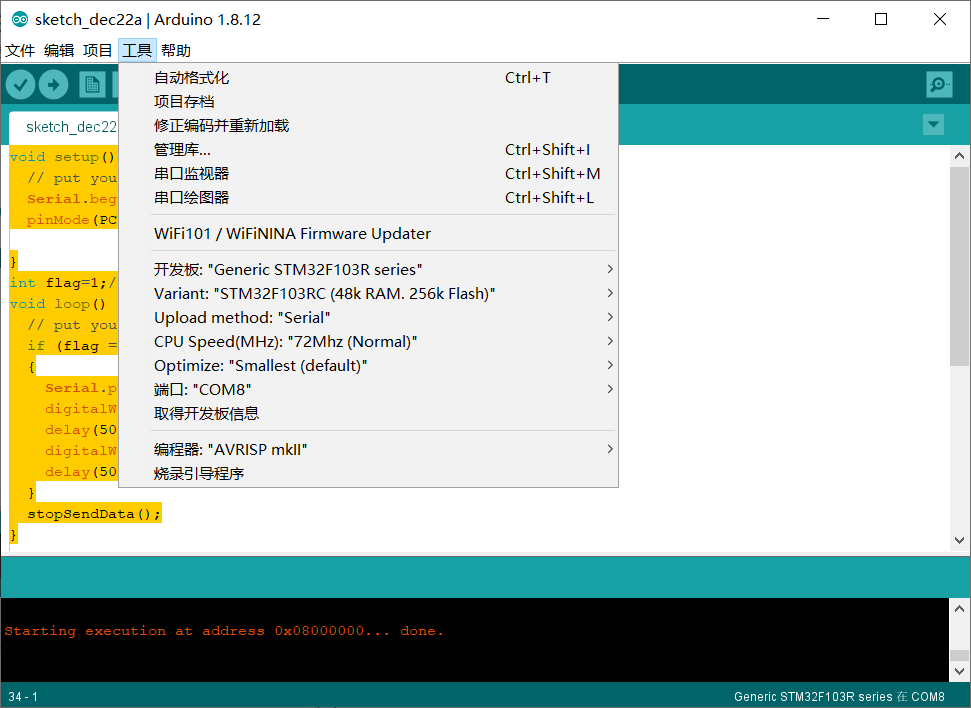Click the New sketch toolbar icon
The width and height of the screenshot is (971, 708).
(x=92, y=84)
